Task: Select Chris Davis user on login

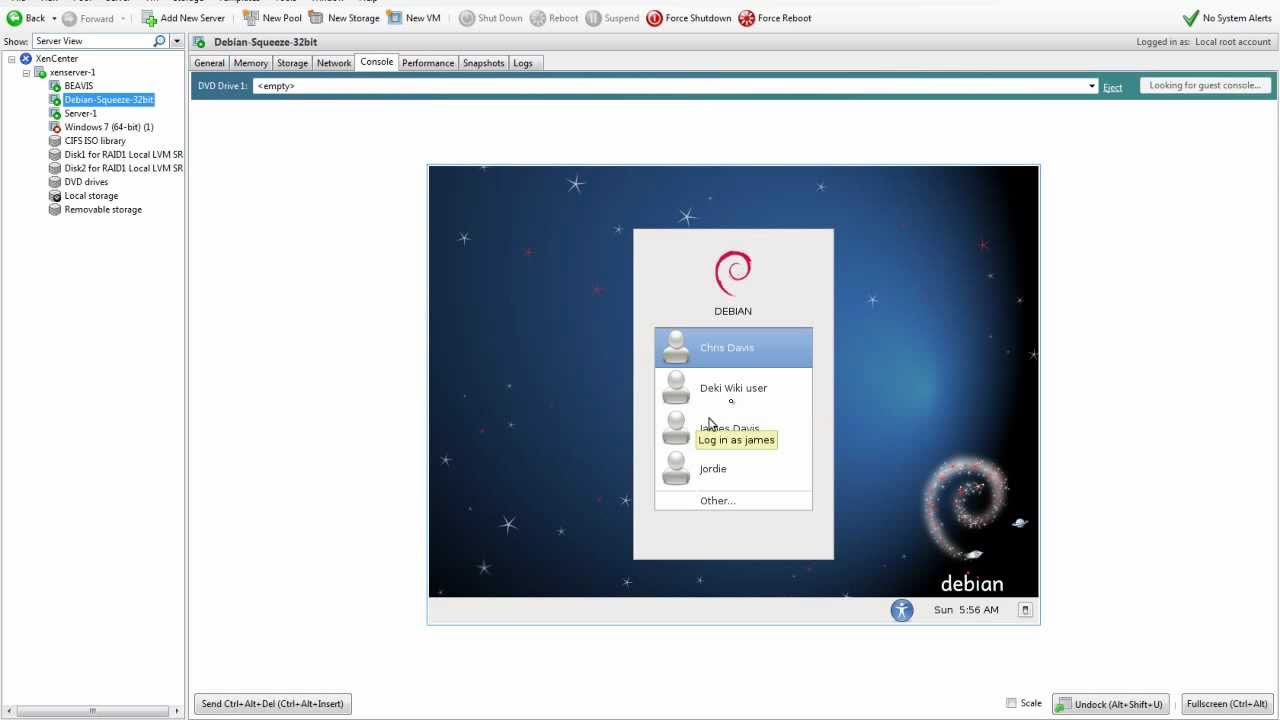Action: pyautogui.click(x=733, y=348)
